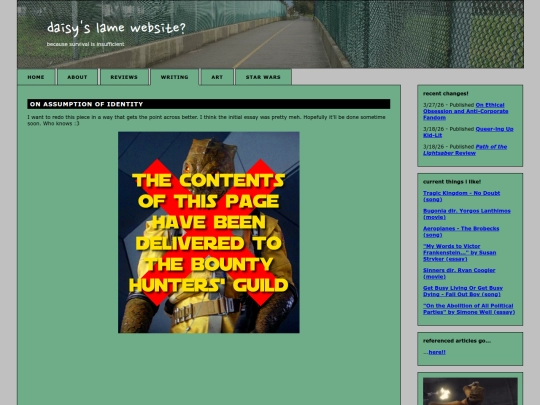This screenshot has height=405, width=540.
Task: Open "Bugonia dir. Yorgos Lanthimos (movie)" link
Action: (467, 214)
